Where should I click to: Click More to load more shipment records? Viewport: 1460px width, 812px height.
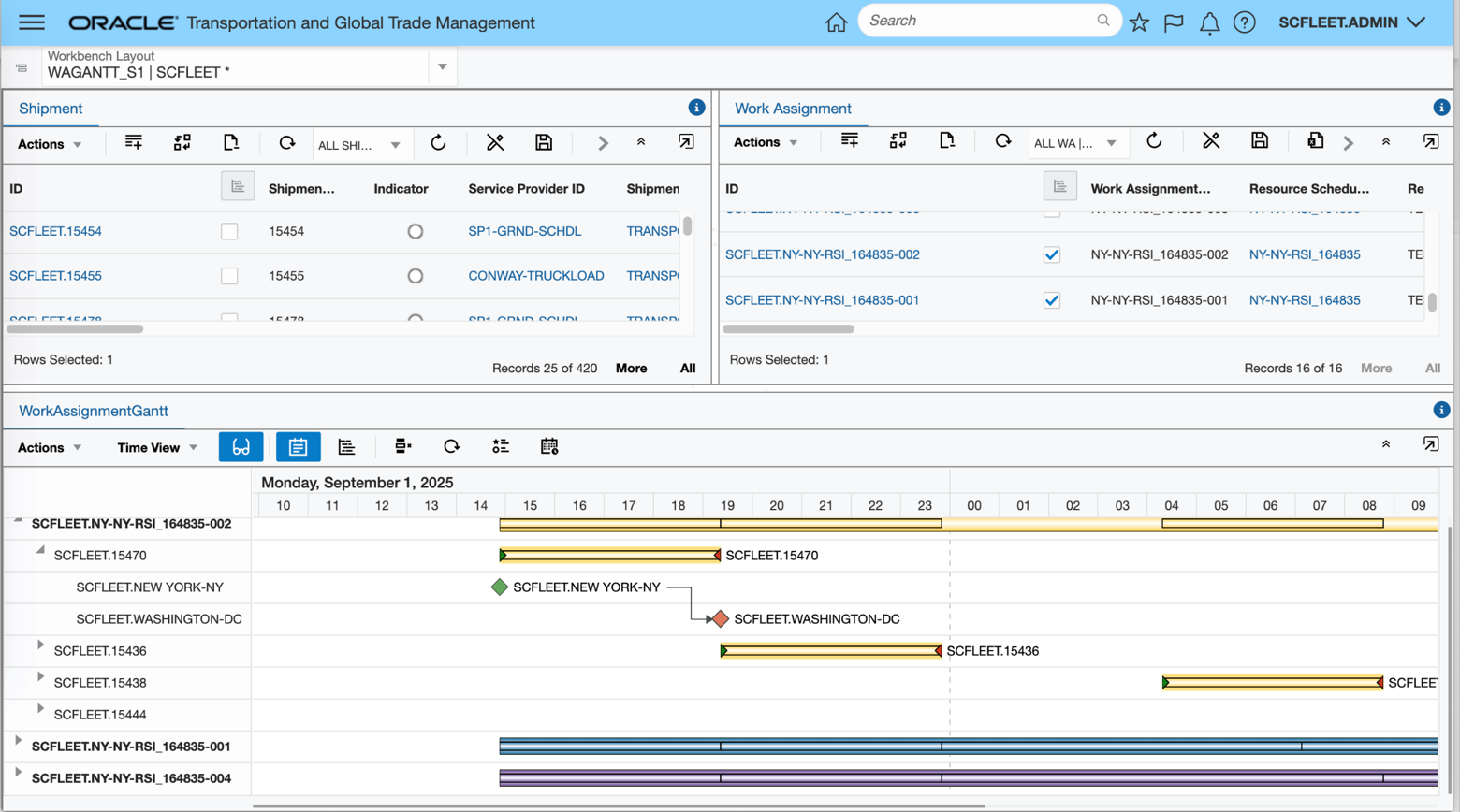(x=631, y=369)
